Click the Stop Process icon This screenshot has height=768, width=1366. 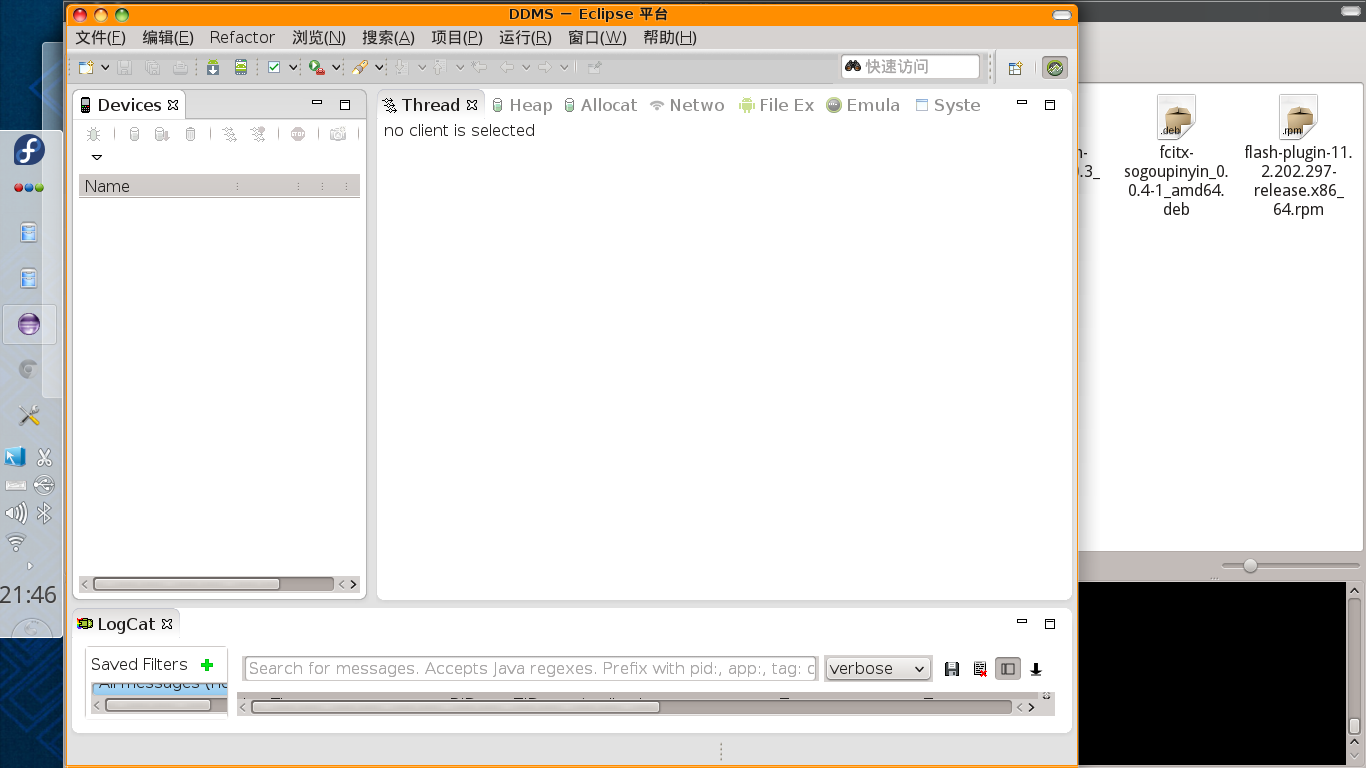coord(298,134)
